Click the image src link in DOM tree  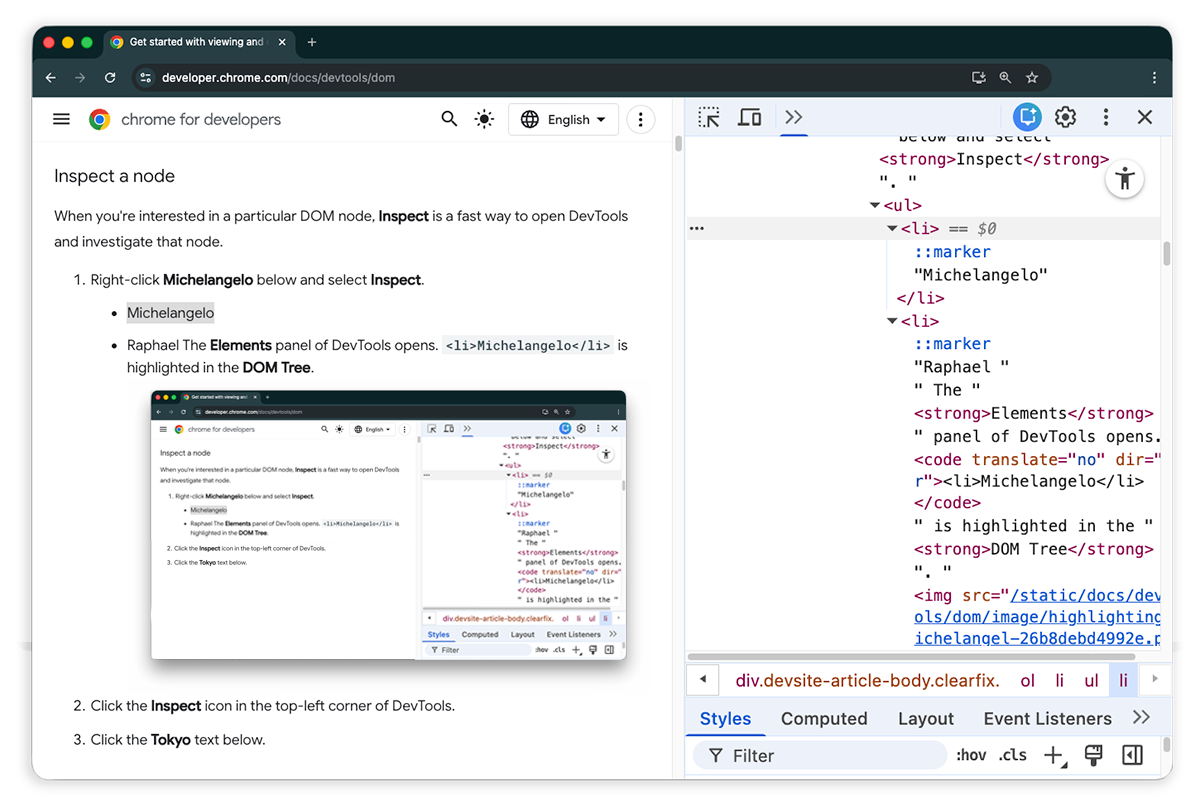1037,617
